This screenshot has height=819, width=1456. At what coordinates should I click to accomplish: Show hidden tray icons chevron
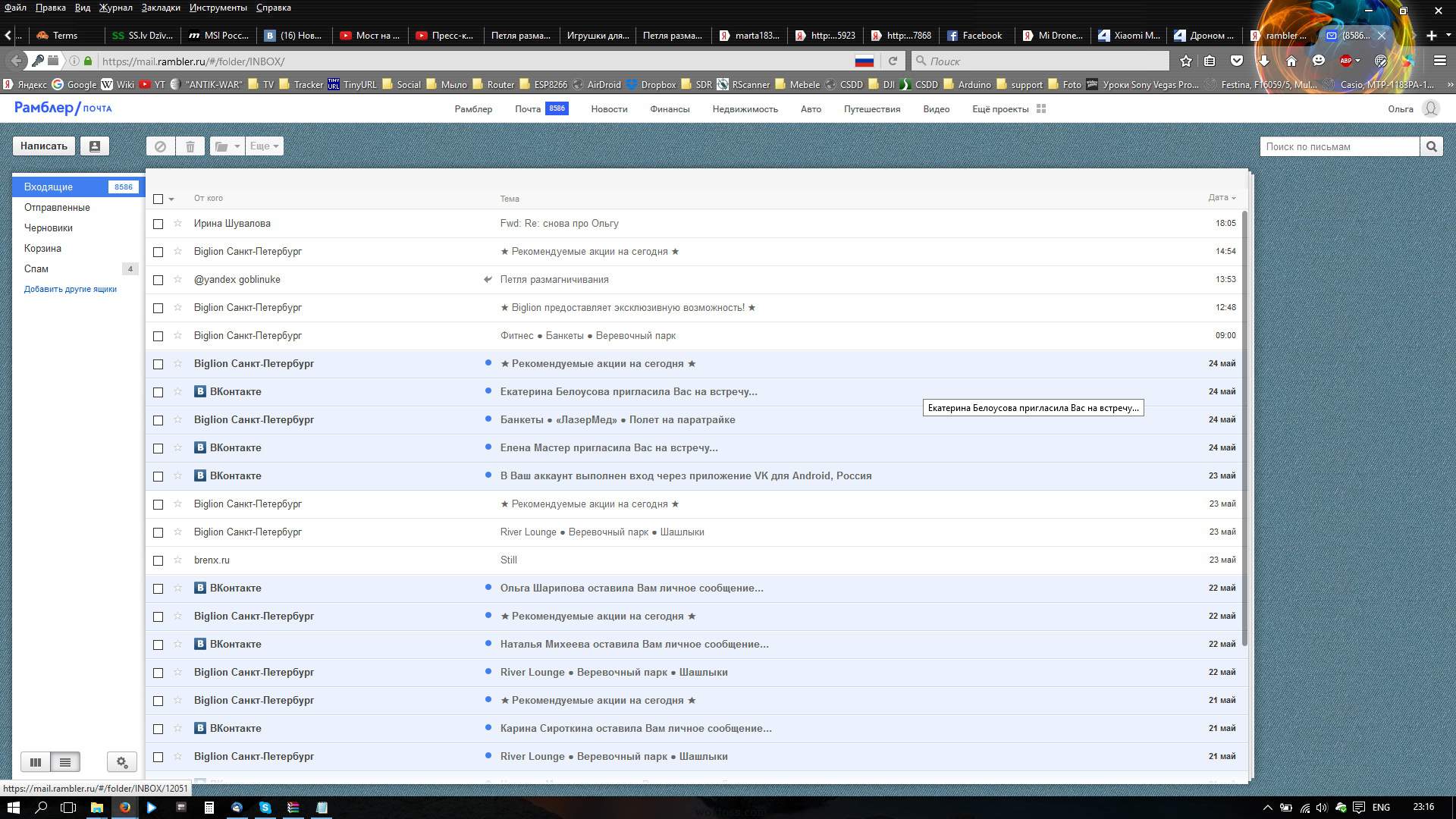point(1267,808)
